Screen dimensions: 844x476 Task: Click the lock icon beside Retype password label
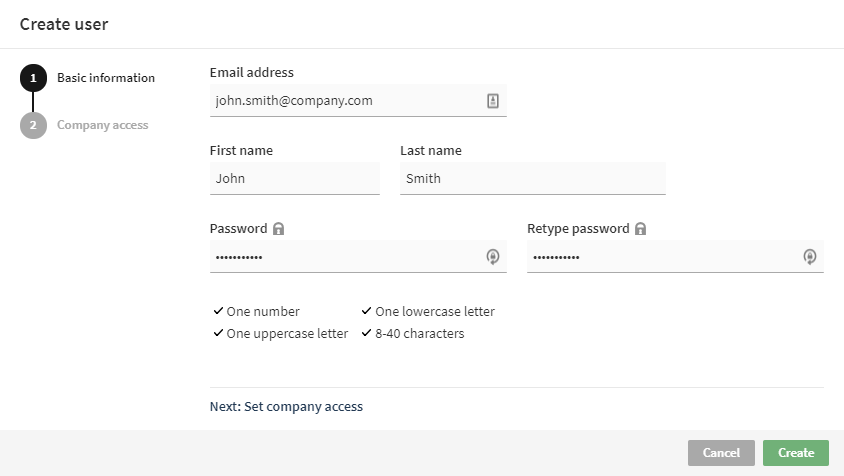click(x=640, y=229)
